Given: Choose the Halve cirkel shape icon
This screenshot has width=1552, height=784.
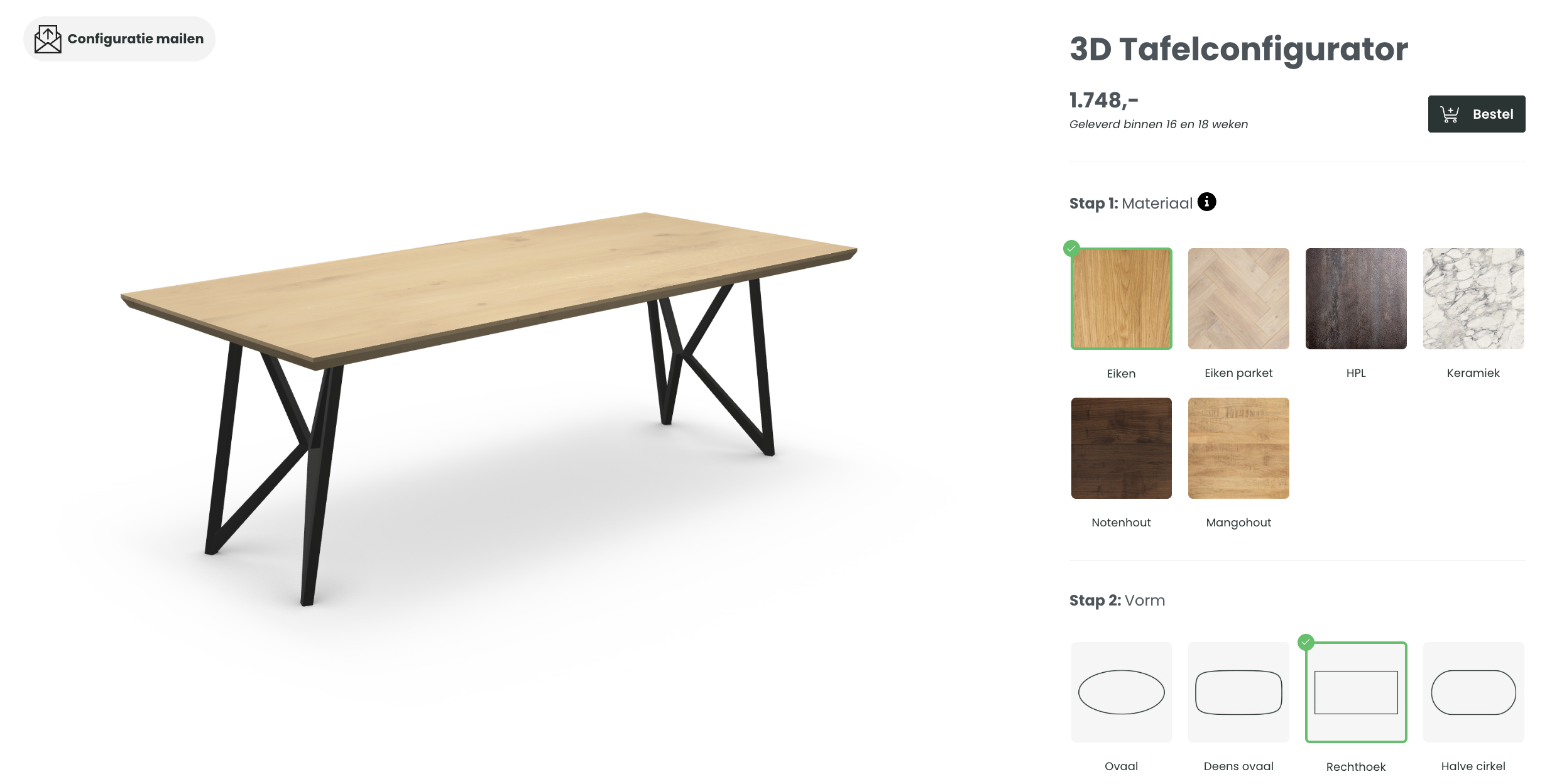Looking at the screenshot, I should click(x=1473, y=692).
